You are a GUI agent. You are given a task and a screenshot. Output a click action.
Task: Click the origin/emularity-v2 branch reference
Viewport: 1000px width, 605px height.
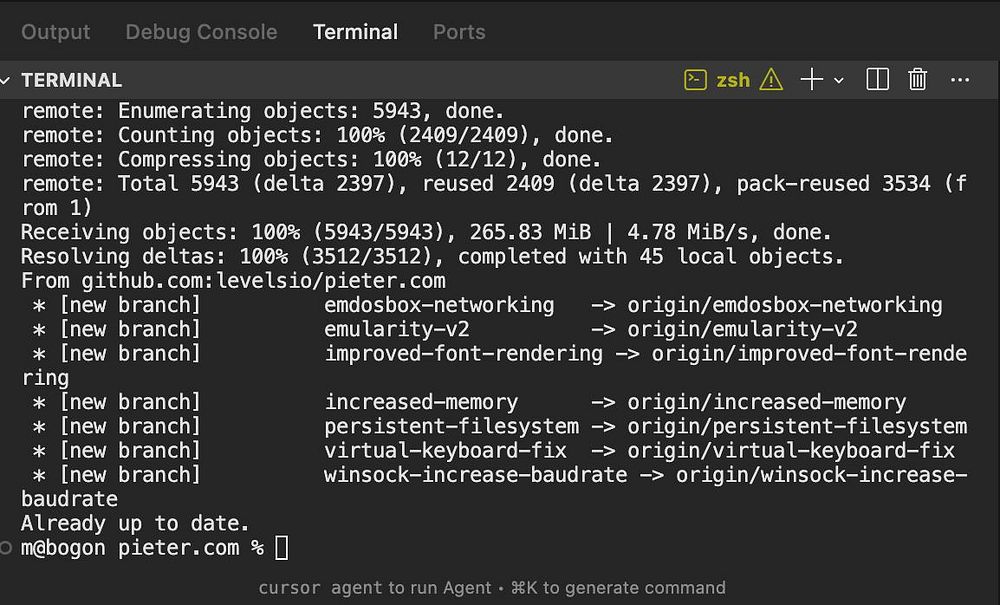(742, 329)
